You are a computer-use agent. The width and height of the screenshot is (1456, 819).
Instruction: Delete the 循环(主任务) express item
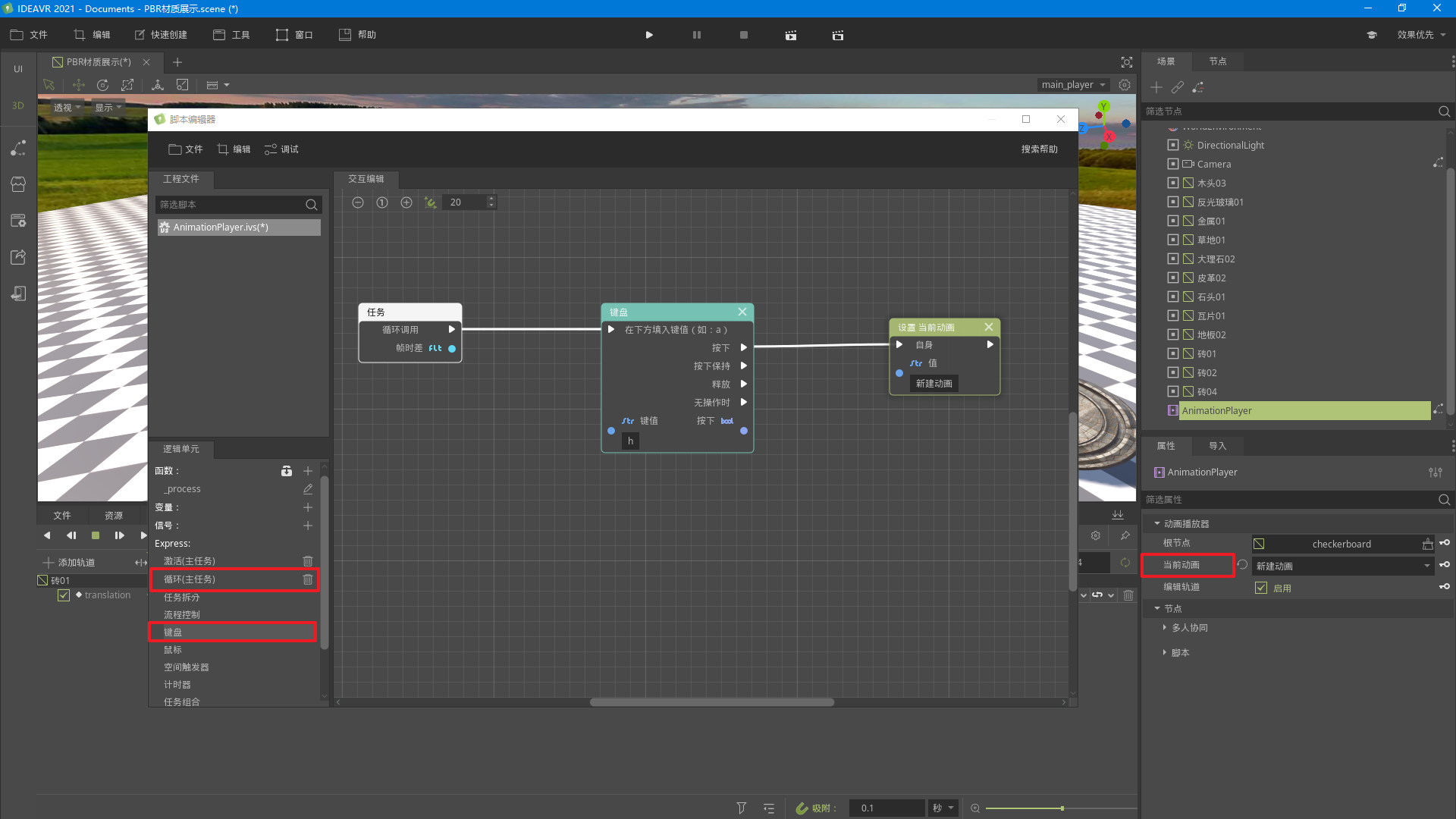308,579
